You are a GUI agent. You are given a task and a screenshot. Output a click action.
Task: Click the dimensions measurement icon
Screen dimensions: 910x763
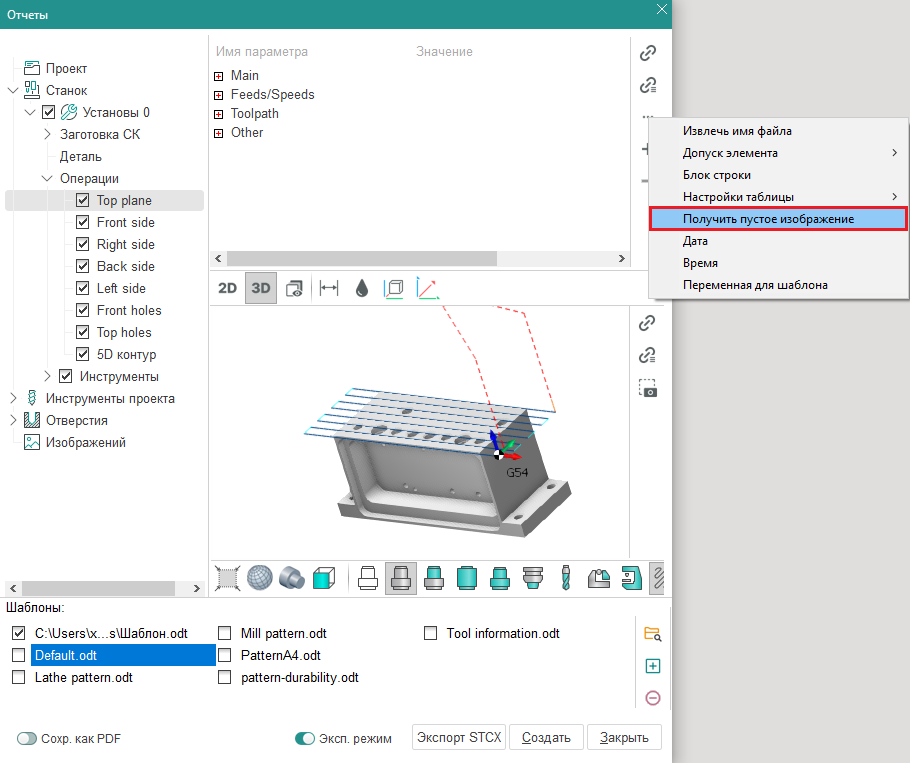coord(328,288)
